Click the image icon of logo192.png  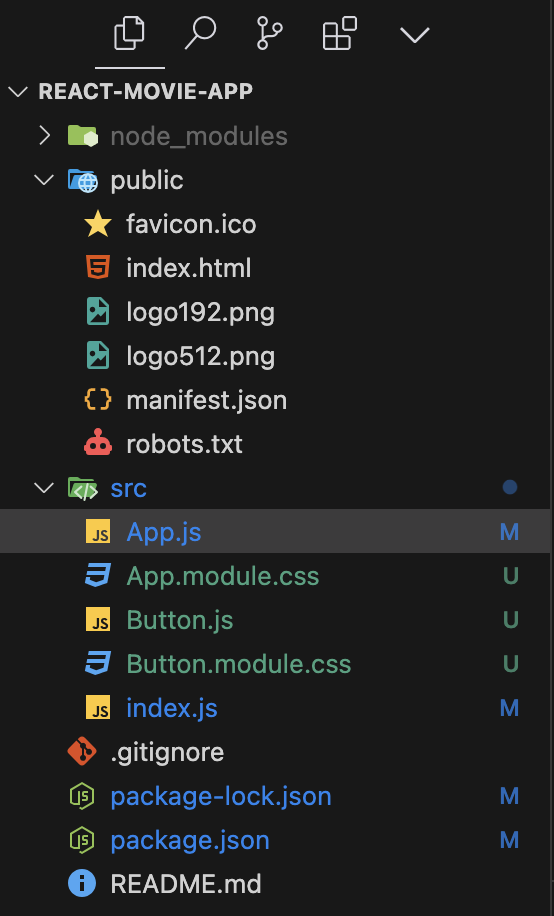point(98,312)
